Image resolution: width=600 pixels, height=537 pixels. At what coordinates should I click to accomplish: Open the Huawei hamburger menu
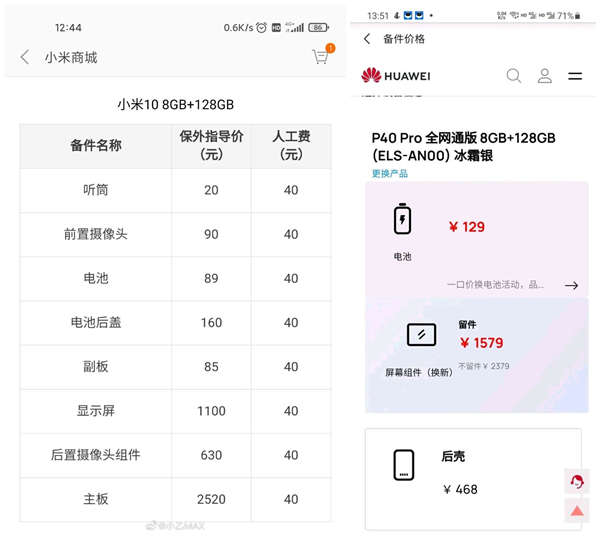tap(575, 76)
